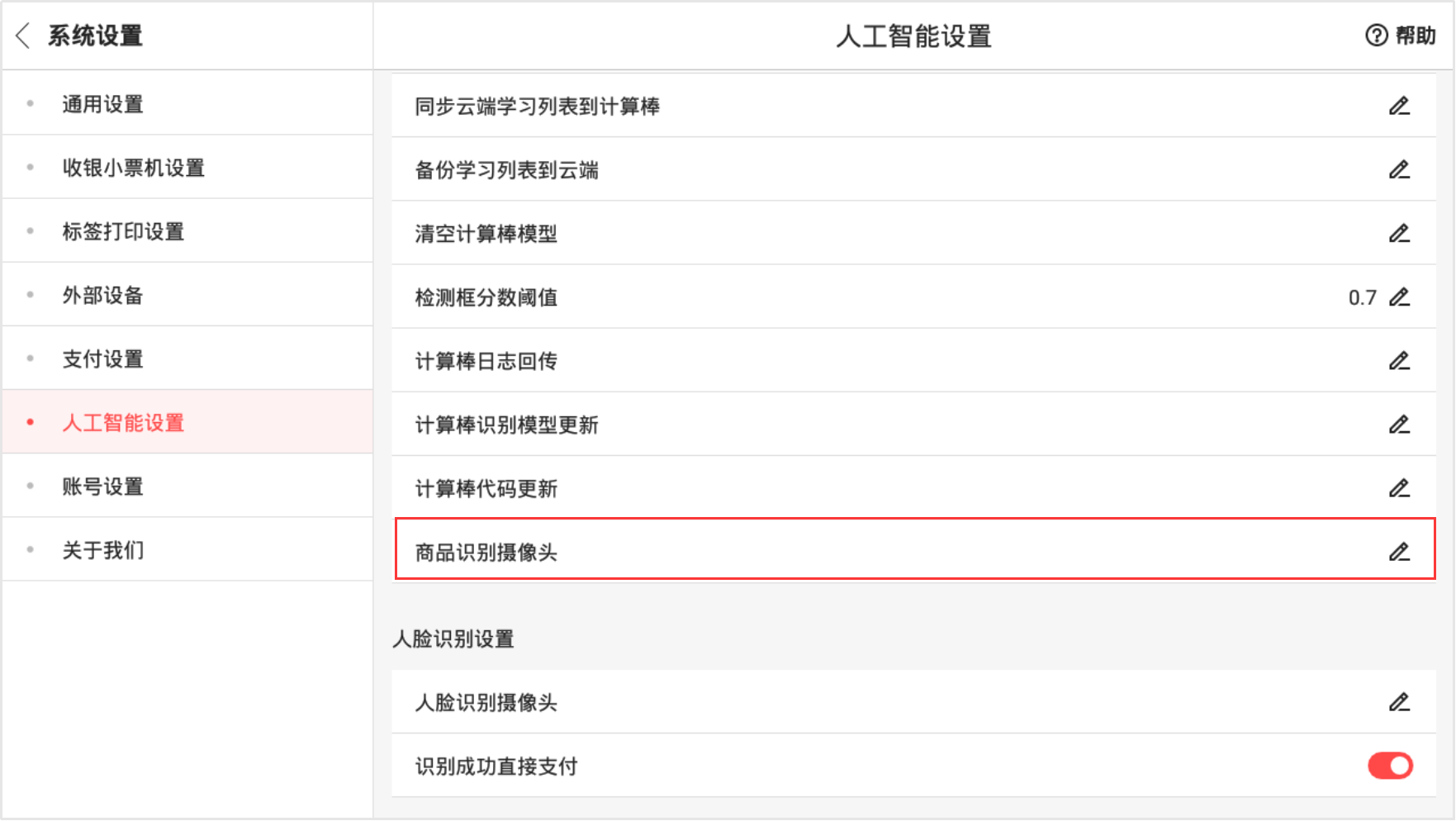Open 通用设置 in the sidebar
The height and width of the screenshot is (821, 1456).
pos(103,104)
